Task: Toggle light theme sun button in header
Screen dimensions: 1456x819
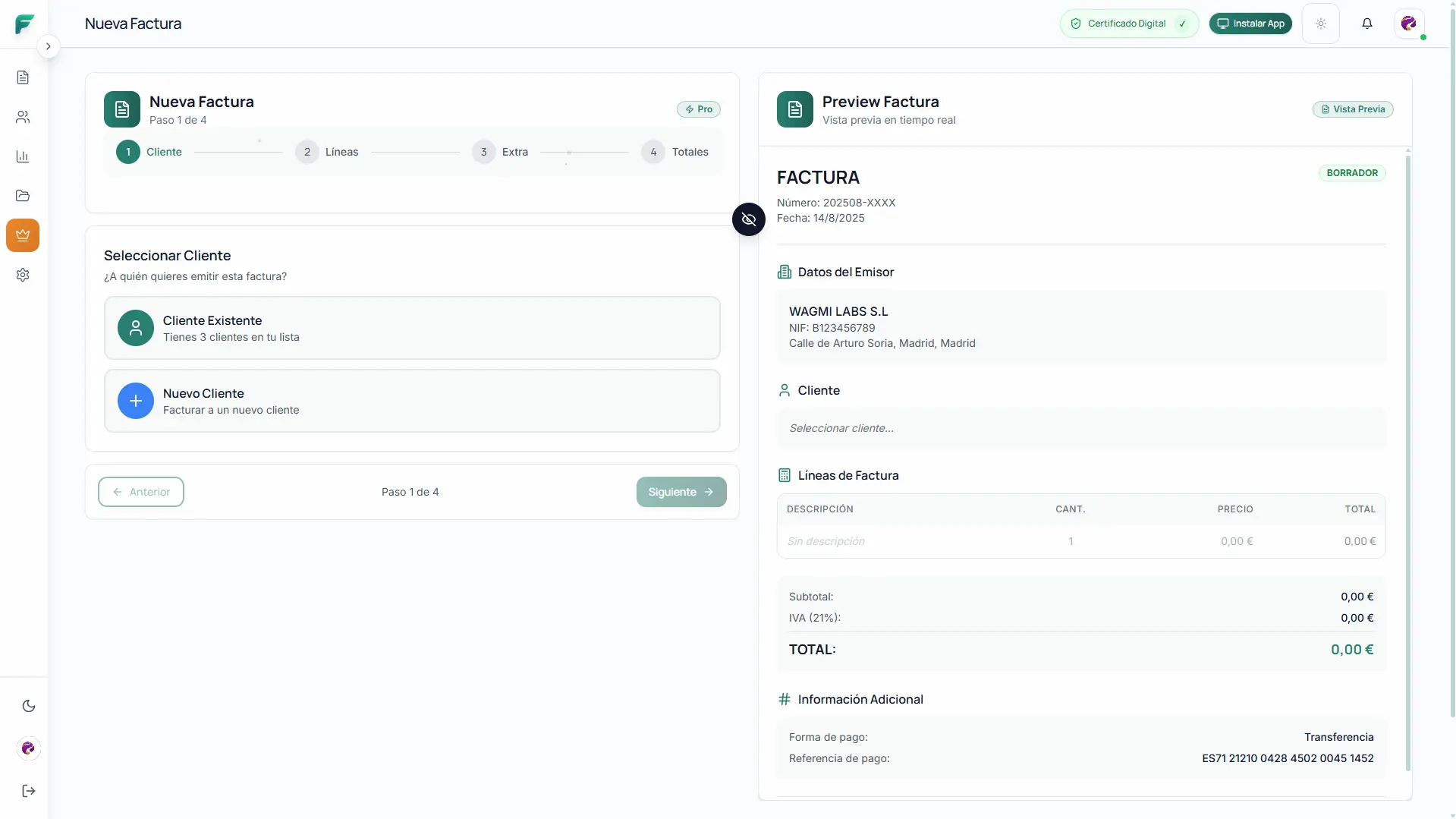Action: pos(1320,24)
